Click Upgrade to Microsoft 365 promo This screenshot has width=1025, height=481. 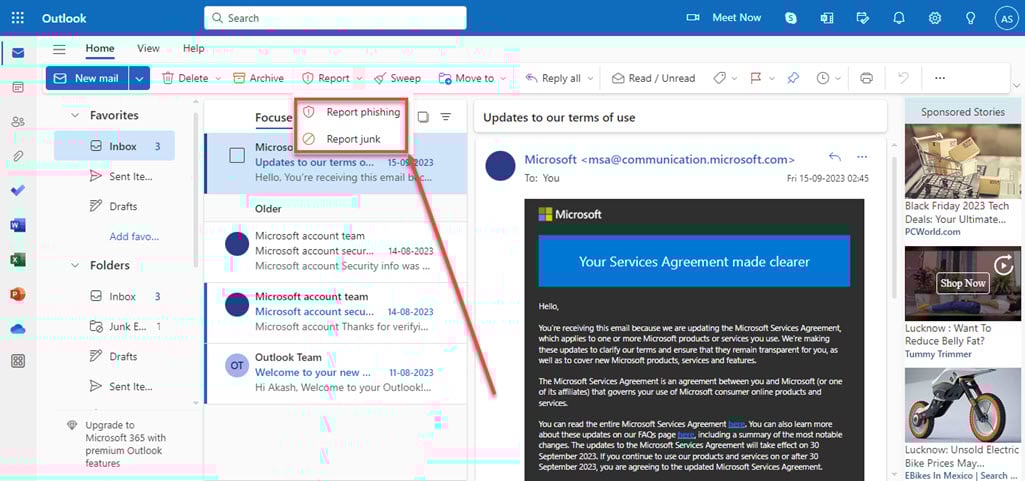pos(118,444)
